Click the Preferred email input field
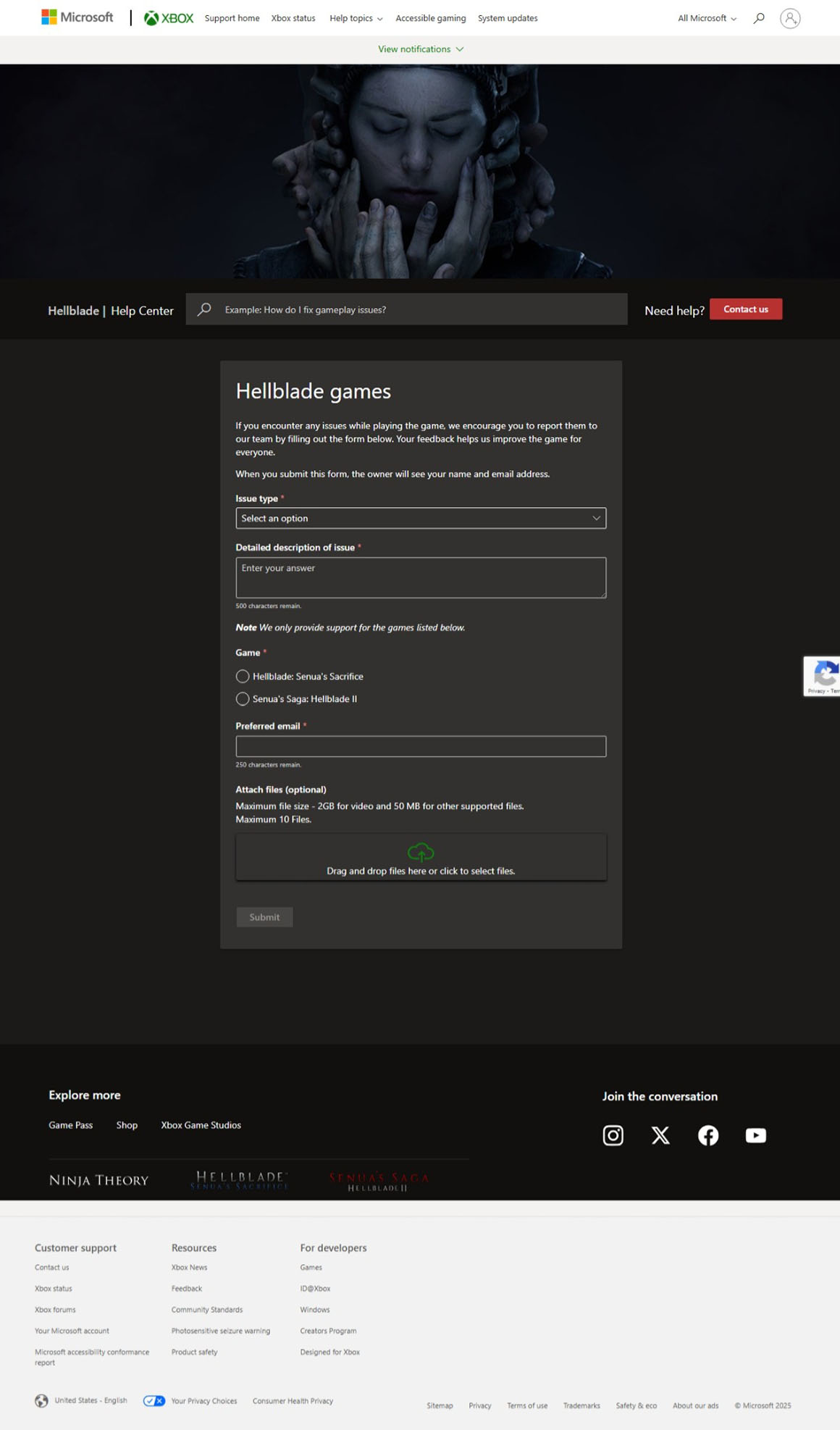 [421, 746]
